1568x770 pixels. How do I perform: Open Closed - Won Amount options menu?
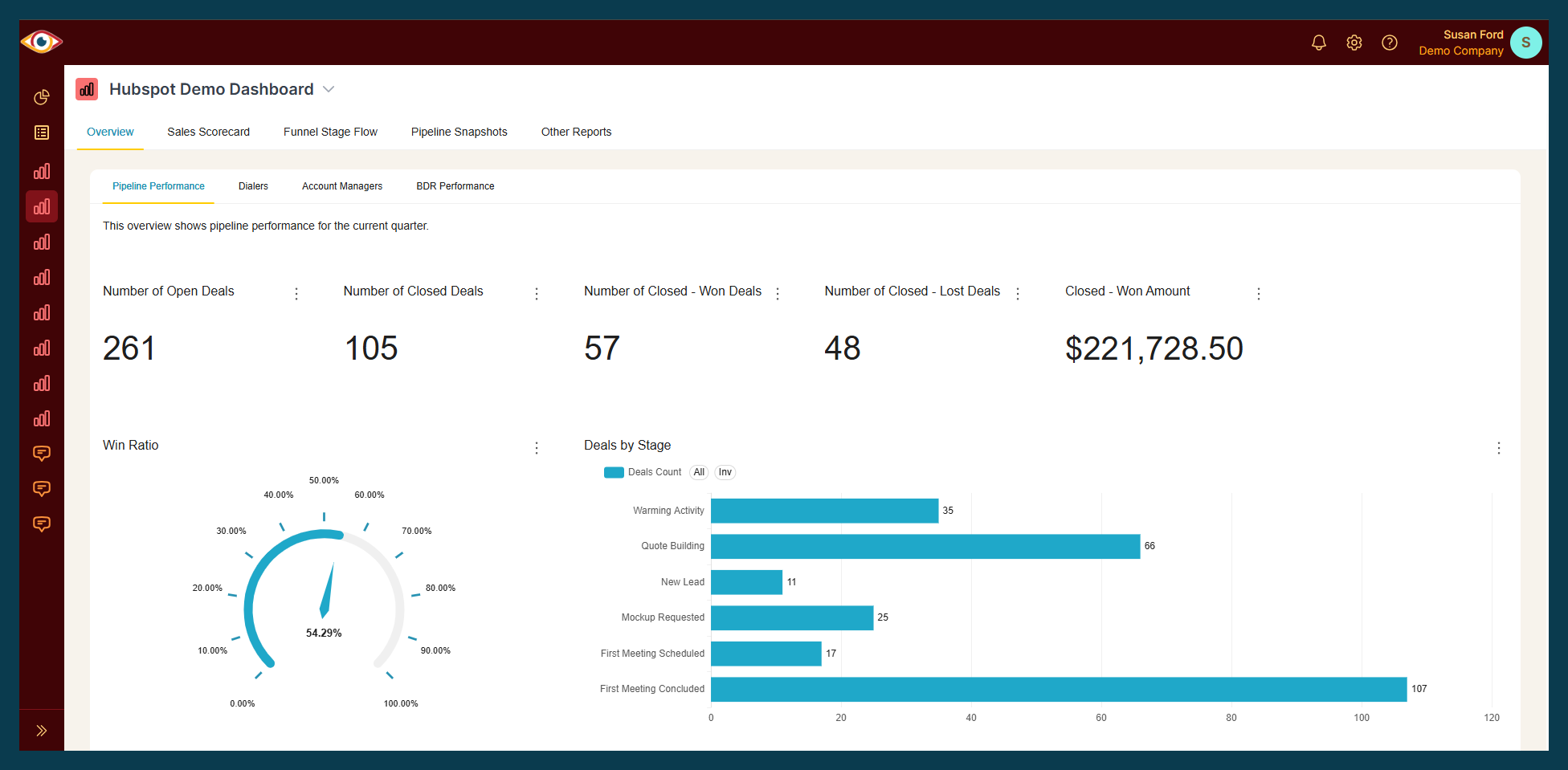coord(1259,294)
